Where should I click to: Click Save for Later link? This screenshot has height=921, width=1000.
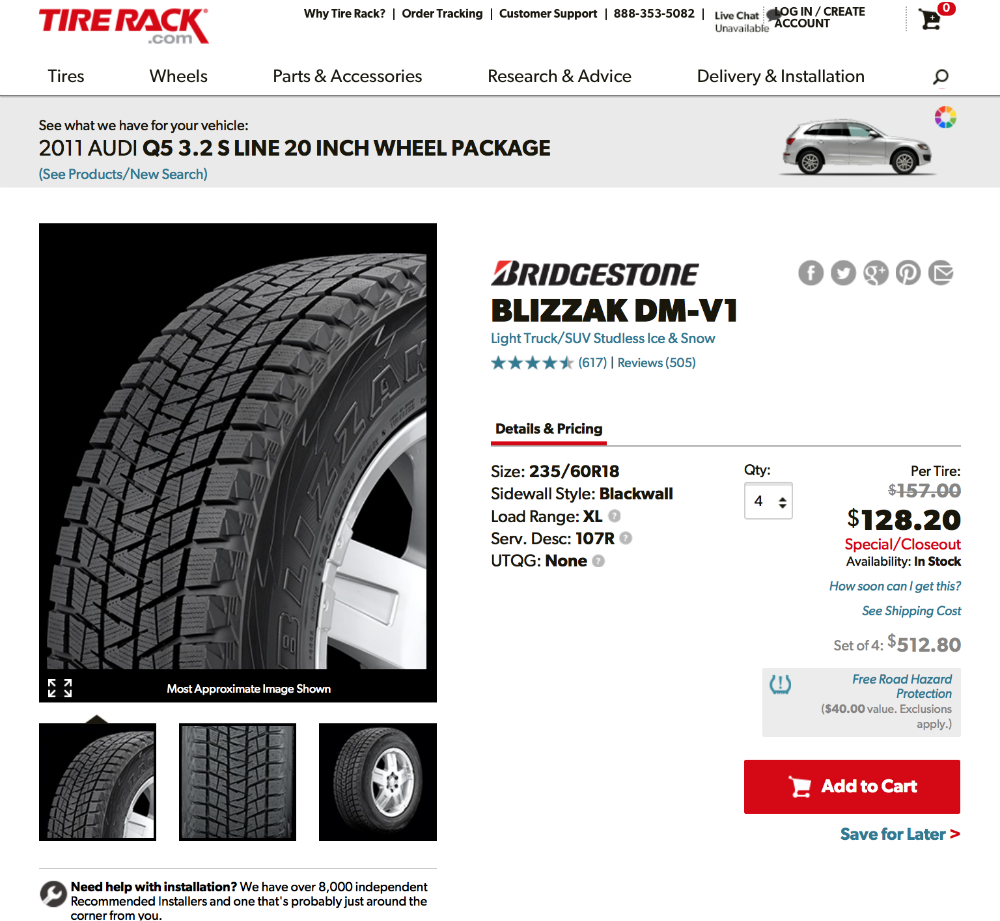tap(900, 834)
